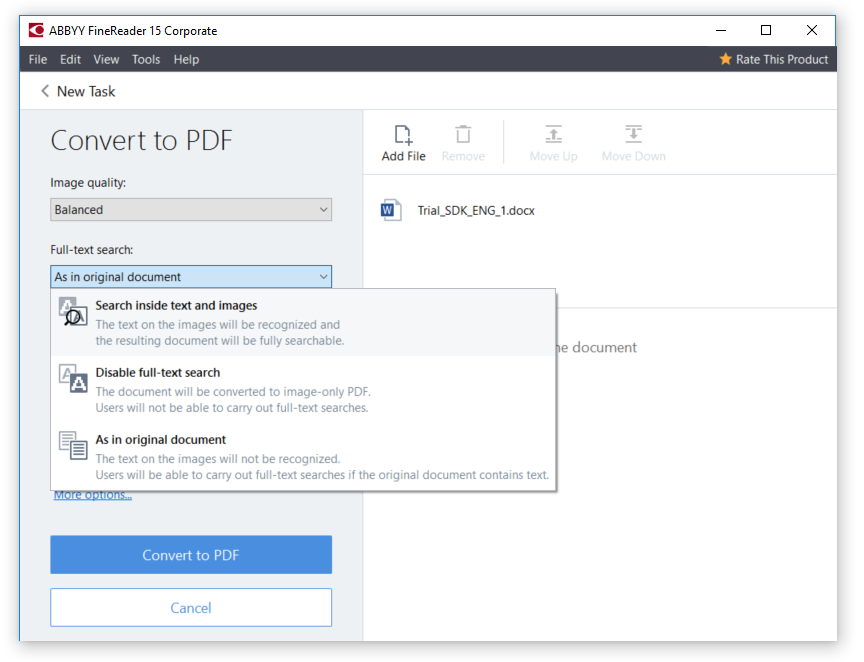Open the Image quality Balanced dropdown

tap(191, 209)
